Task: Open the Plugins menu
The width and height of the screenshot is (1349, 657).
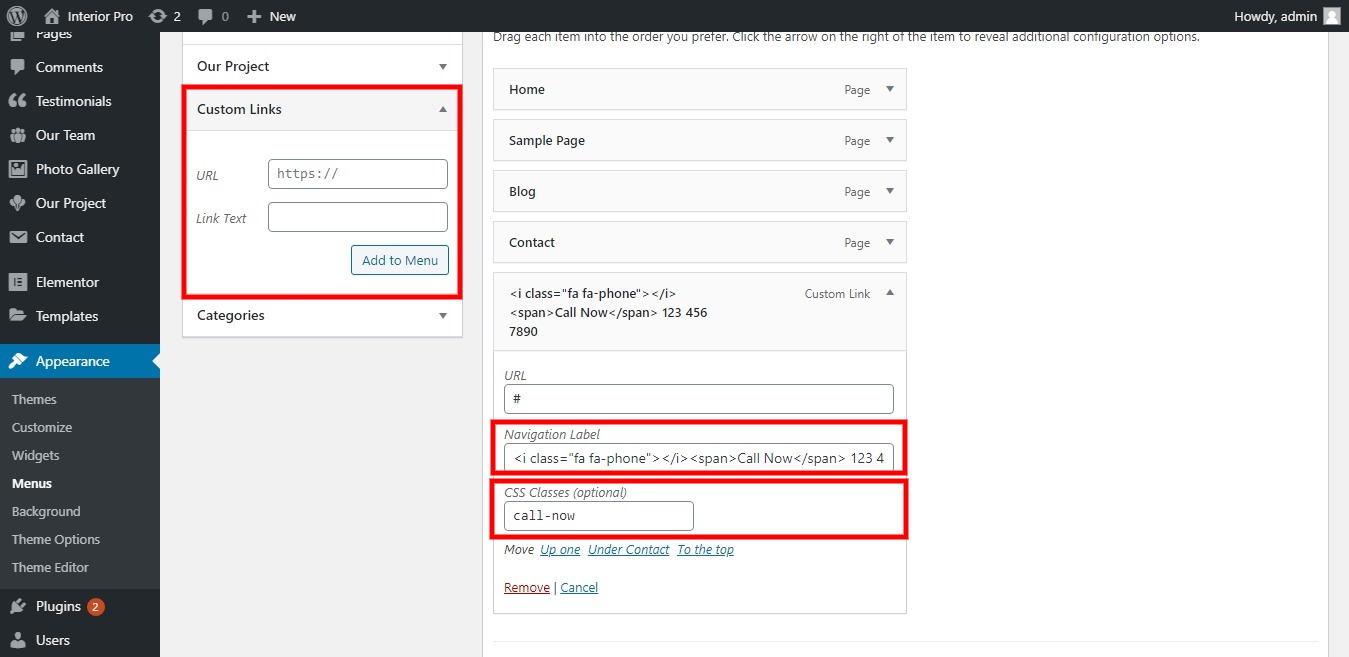Action: point(58,606)
